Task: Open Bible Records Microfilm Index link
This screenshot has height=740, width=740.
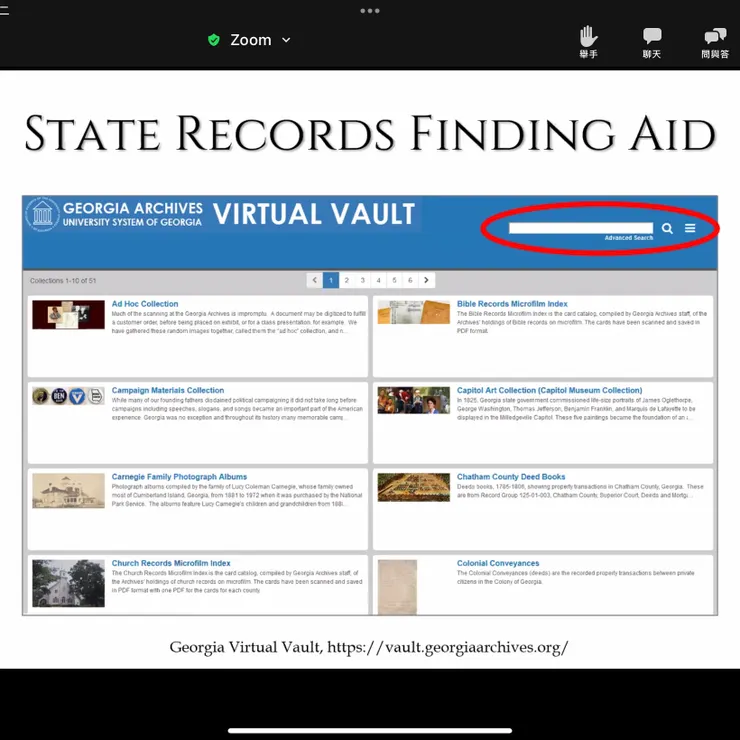Action: (512, 304)
